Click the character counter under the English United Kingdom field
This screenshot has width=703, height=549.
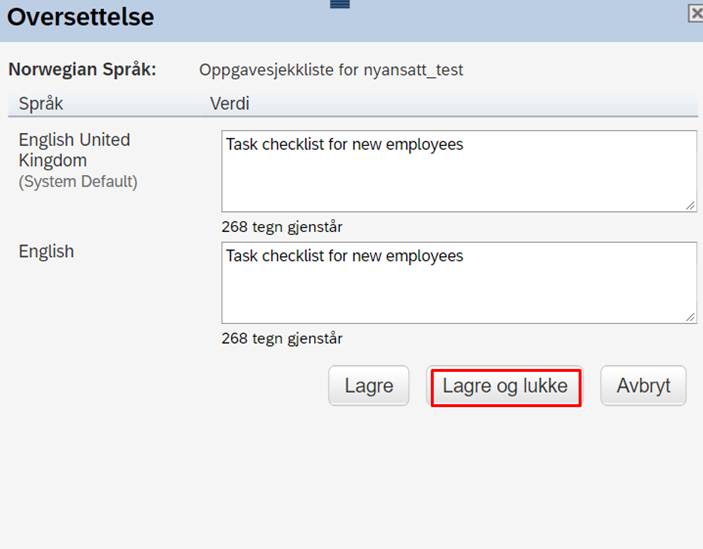click(x=282, y=227)
